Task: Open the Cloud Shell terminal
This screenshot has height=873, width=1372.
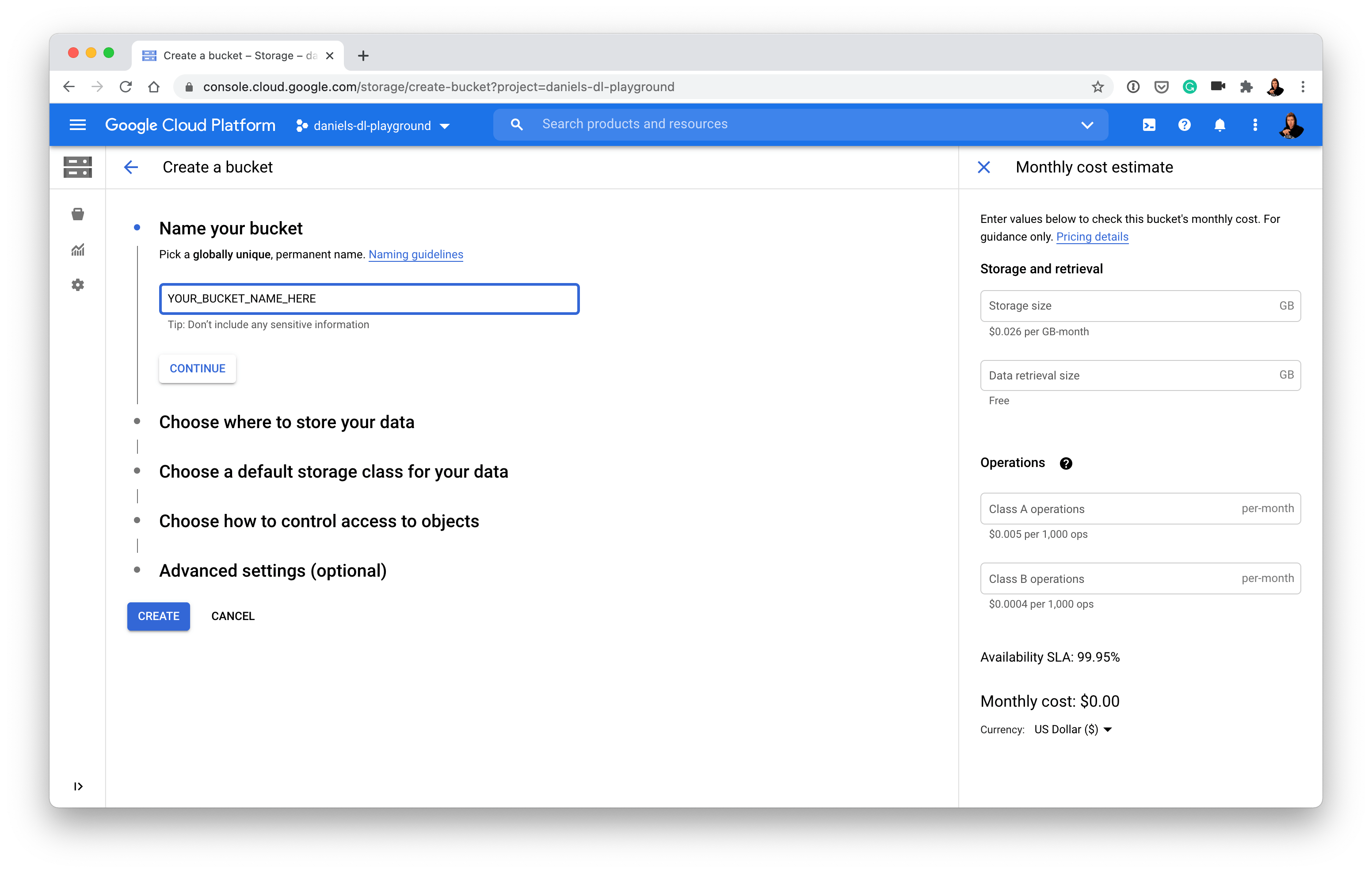Action: click(x=1149, y=124)
